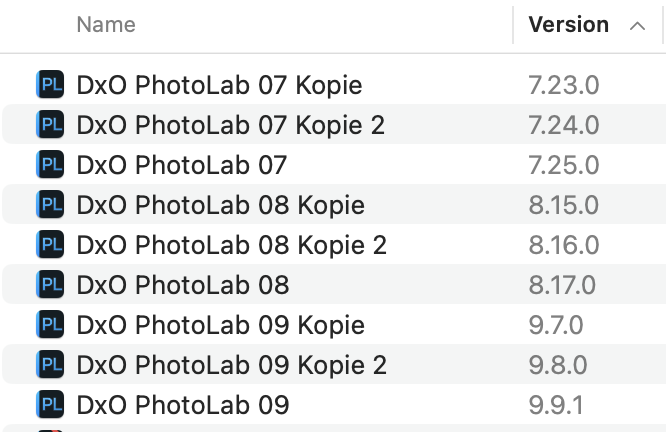Click the version value 7.23.0
This screenshot has height=432, width=666.
click(564, 85)
